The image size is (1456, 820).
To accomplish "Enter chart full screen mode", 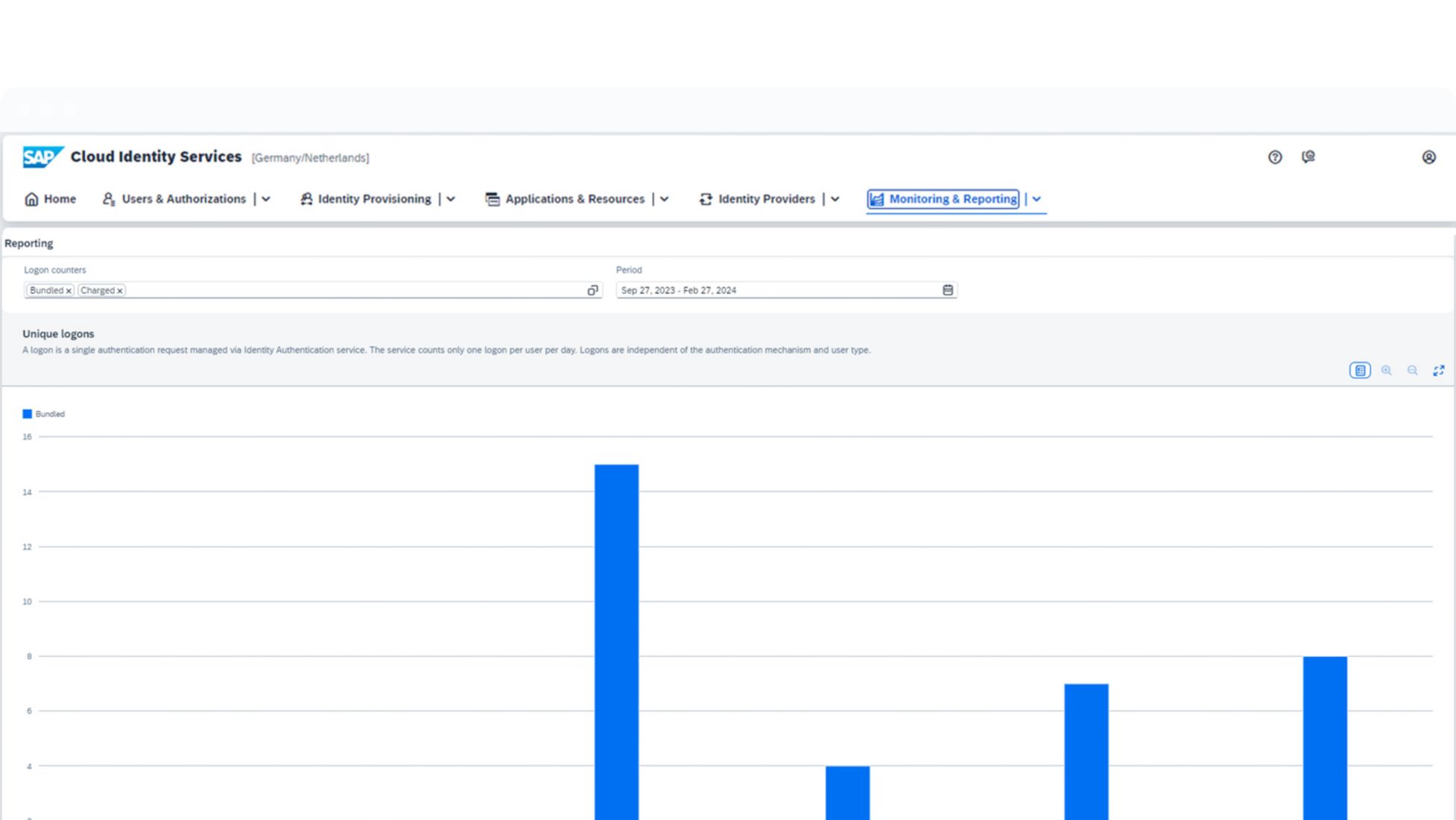I will tap(1438, 370).
